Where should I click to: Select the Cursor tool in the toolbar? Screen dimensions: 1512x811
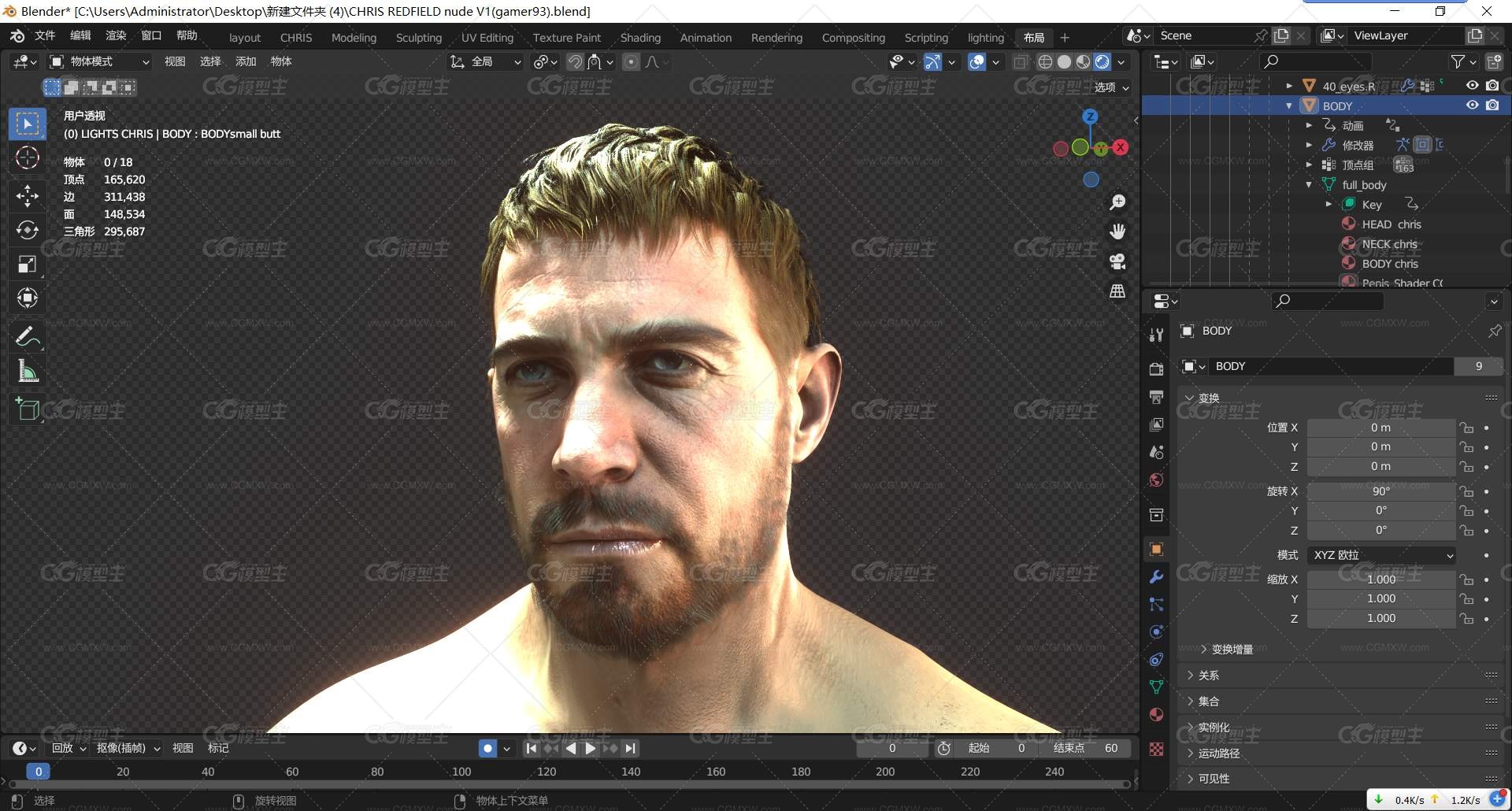(x=28, y=158)
